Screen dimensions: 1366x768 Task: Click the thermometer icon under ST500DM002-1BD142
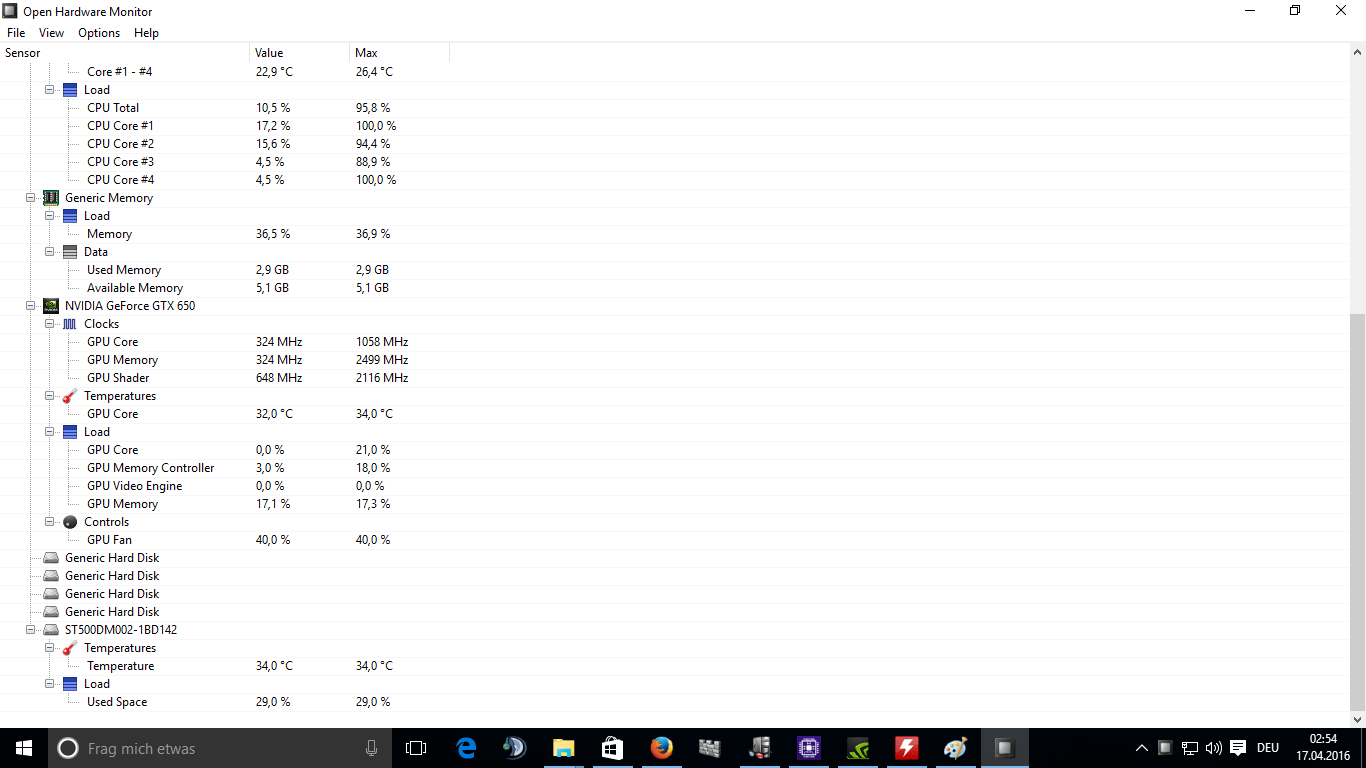[70, 648]
